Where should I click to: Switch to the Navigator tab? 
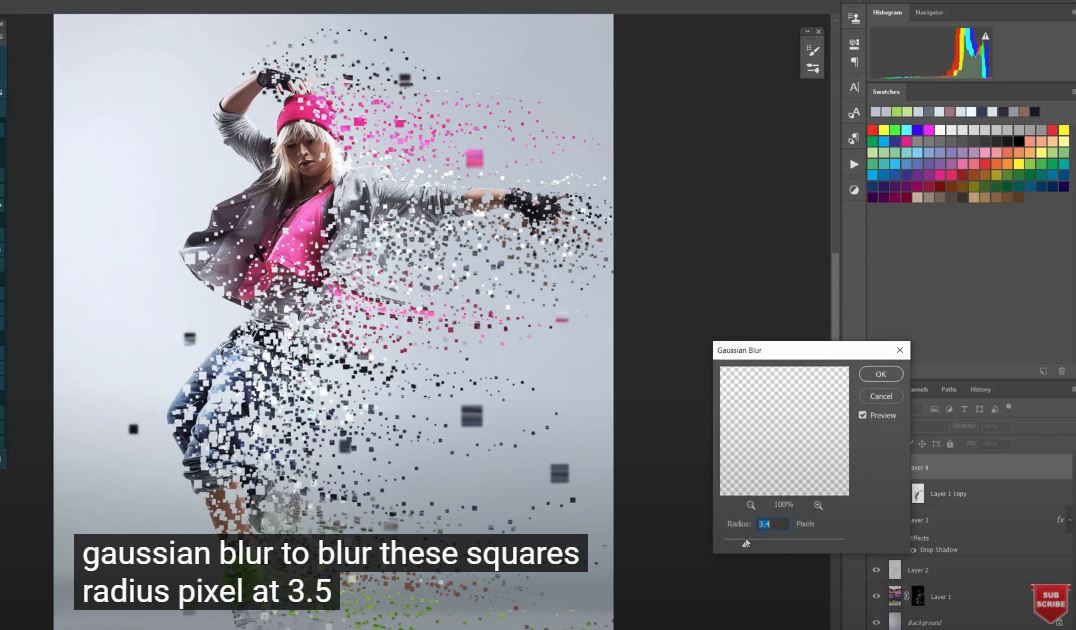929,12
